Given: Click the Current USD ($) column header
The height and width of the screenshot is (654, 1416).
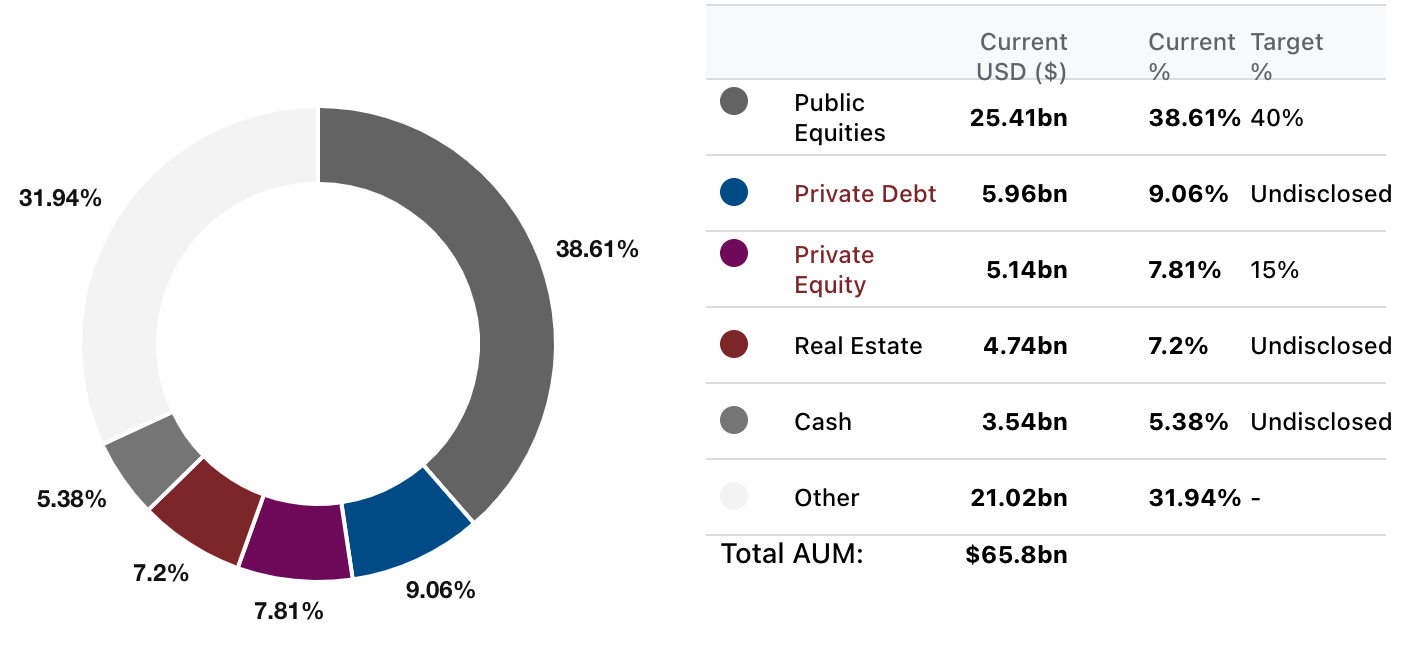Looking at the screenshot, I should 1022,57.
